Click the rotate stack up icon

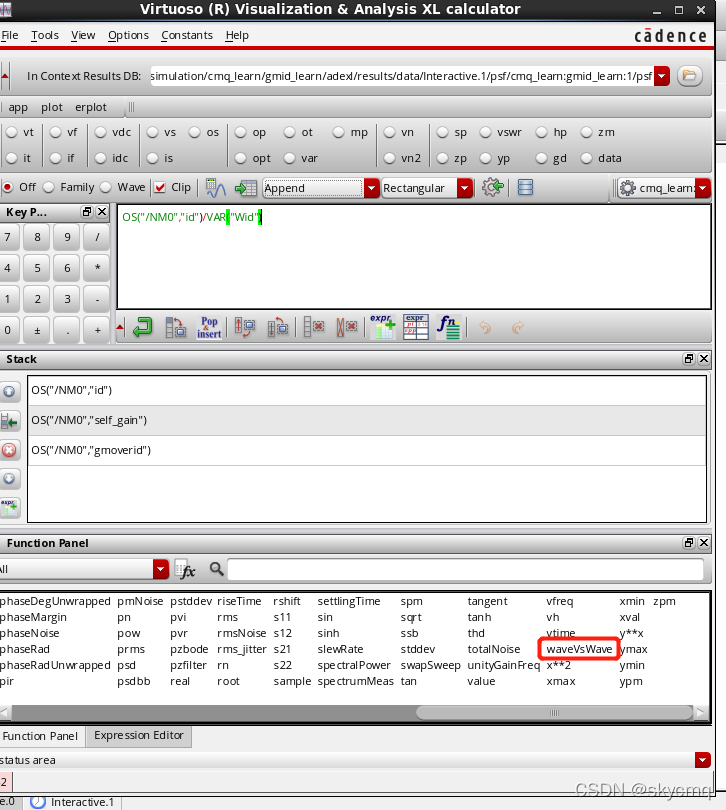(x=277, y=328)
